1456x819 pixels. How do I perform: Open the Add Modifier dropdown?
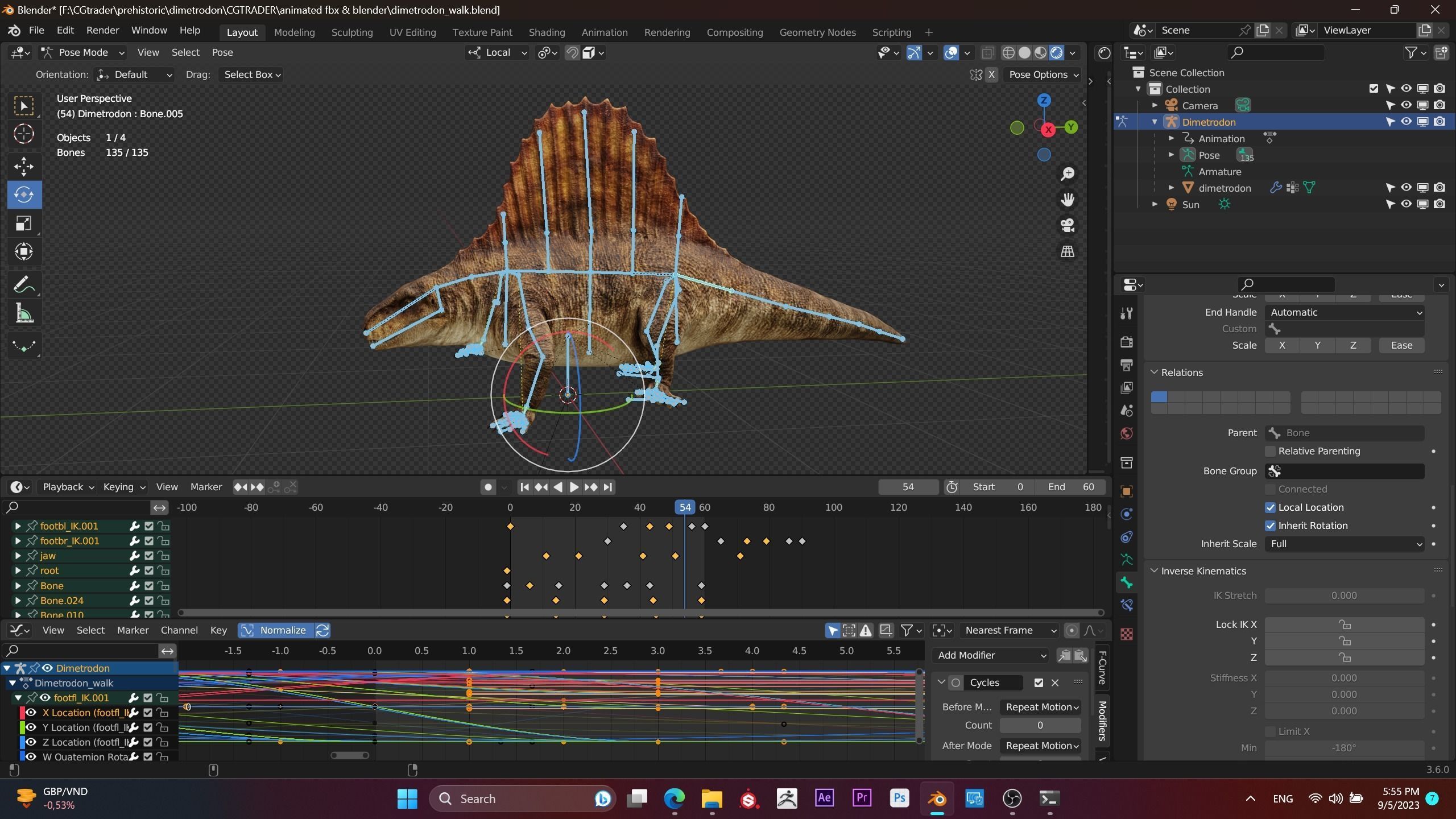click(991, 655)
